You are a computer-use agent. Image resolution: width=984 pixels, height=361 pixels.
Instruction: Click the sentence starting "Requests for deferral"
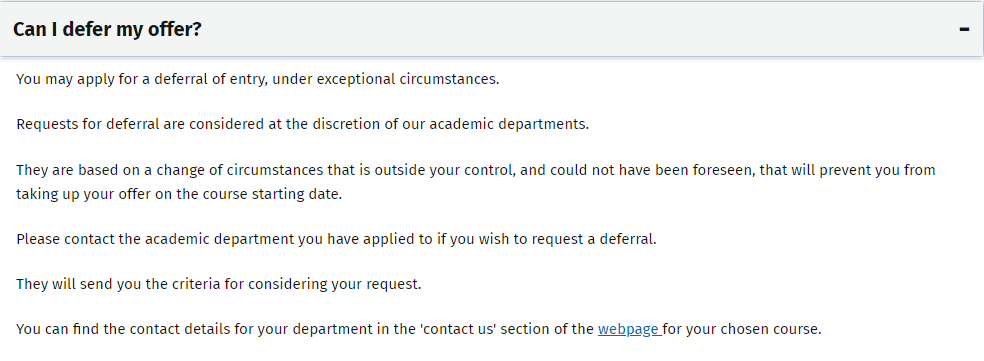302,124
